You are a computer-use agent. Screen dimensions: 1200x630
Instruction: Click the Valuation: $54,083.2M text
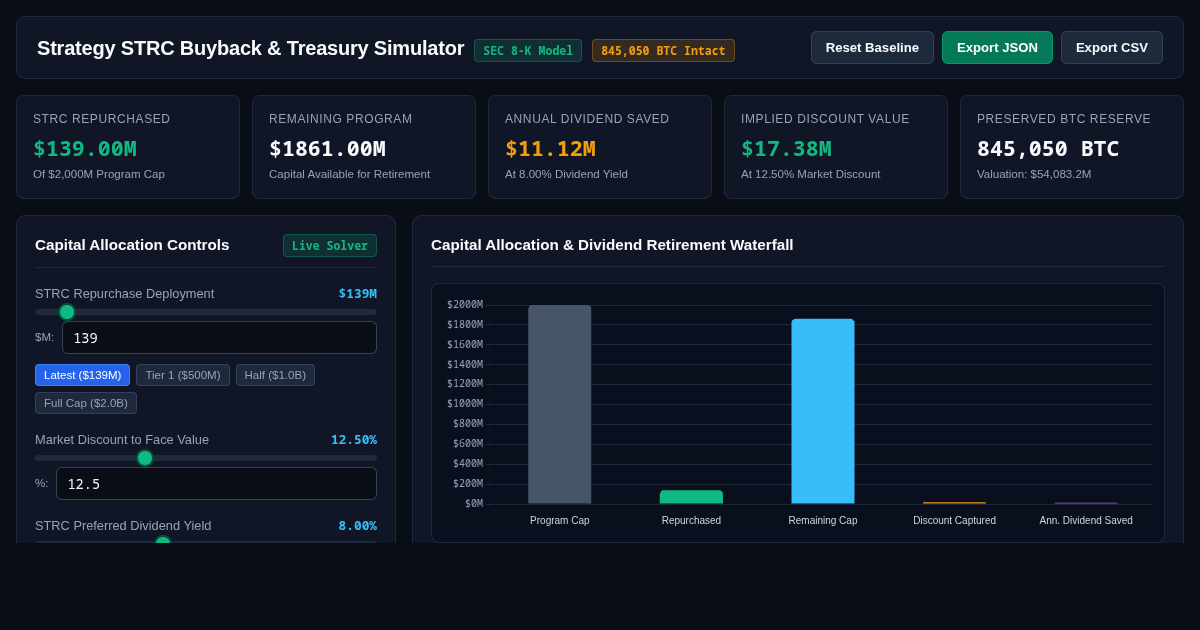(x=1034, y=174)
